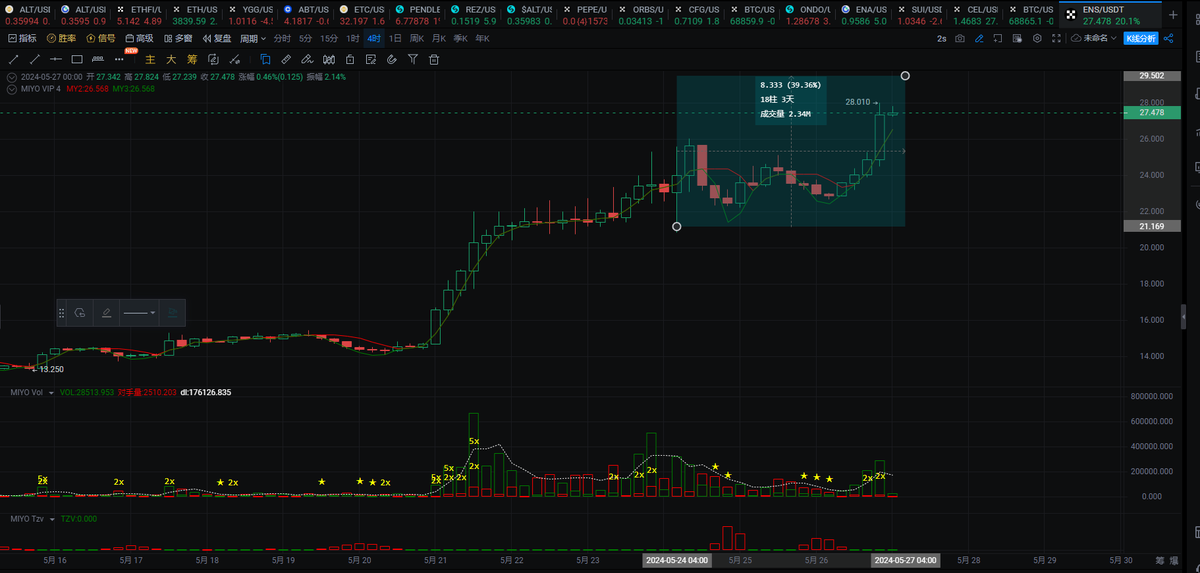This screenshot has height=573, width=1200.
Task: Click the line-with-cross drawing settings icon
Action: (x=235, y=59)
